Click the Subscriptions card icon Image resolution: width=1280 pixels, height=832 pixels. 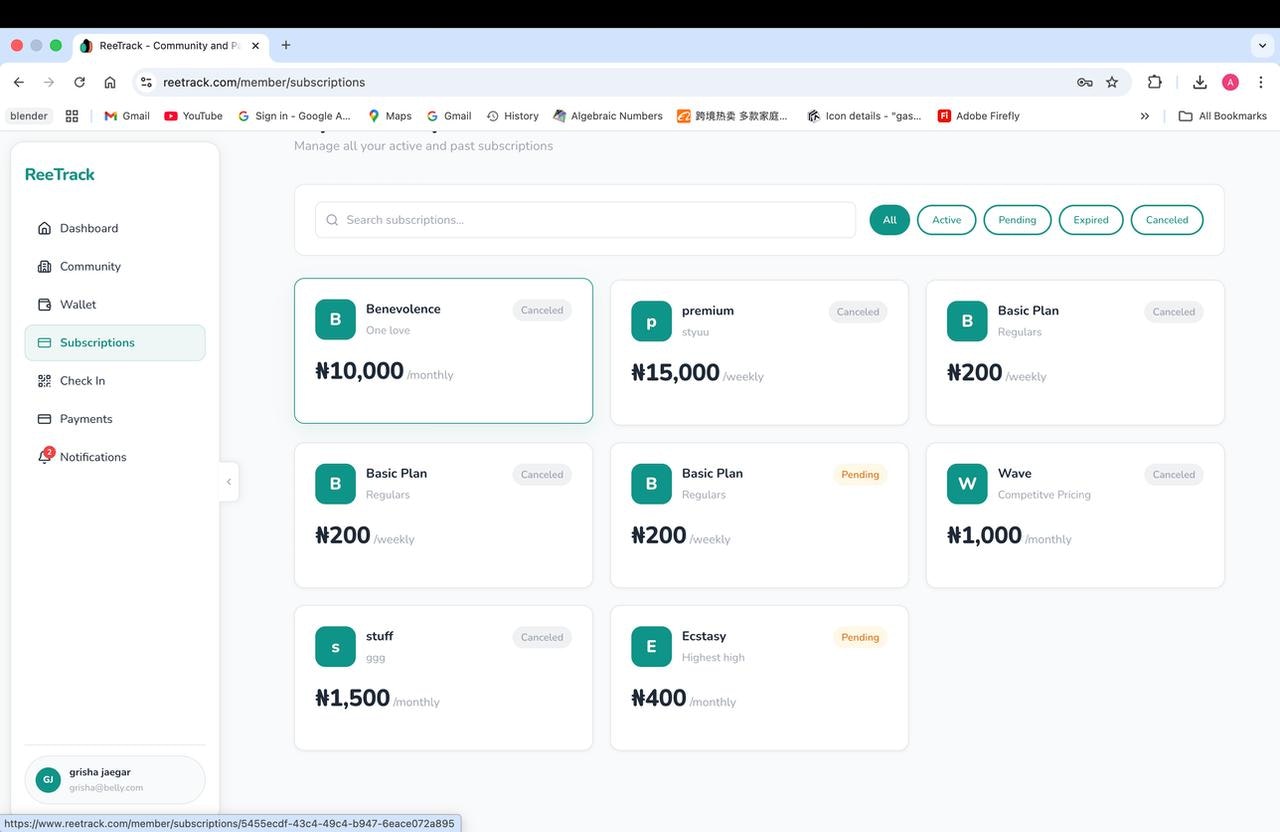coord(44,342)
